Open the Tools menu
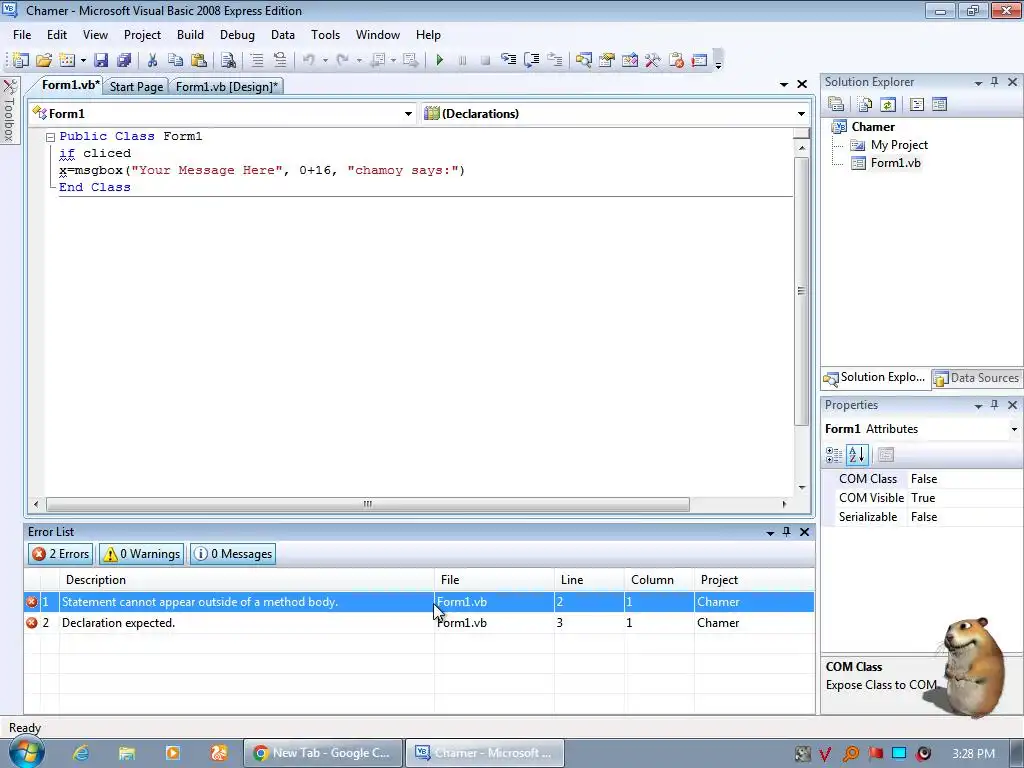Screen dimensions: 1024x768 click(x=325, y=35)
